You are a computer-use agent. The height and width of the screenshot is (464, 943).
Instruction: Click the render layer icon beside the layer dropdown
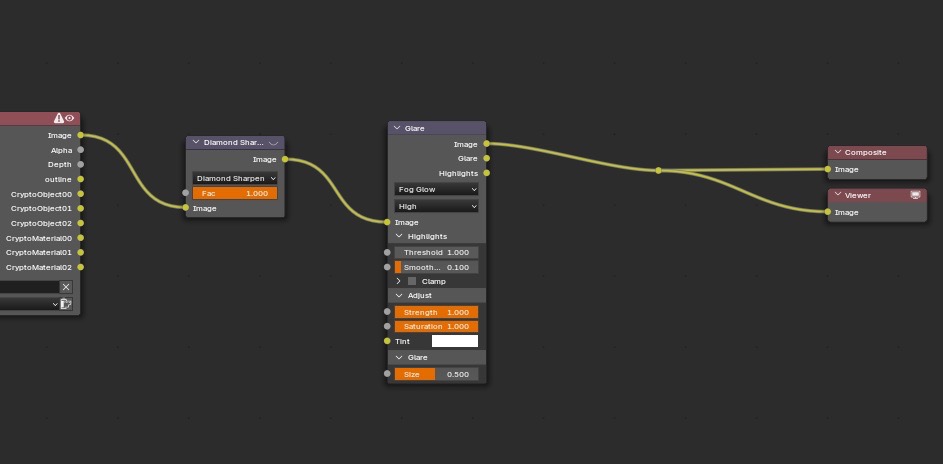coord(66,304)
